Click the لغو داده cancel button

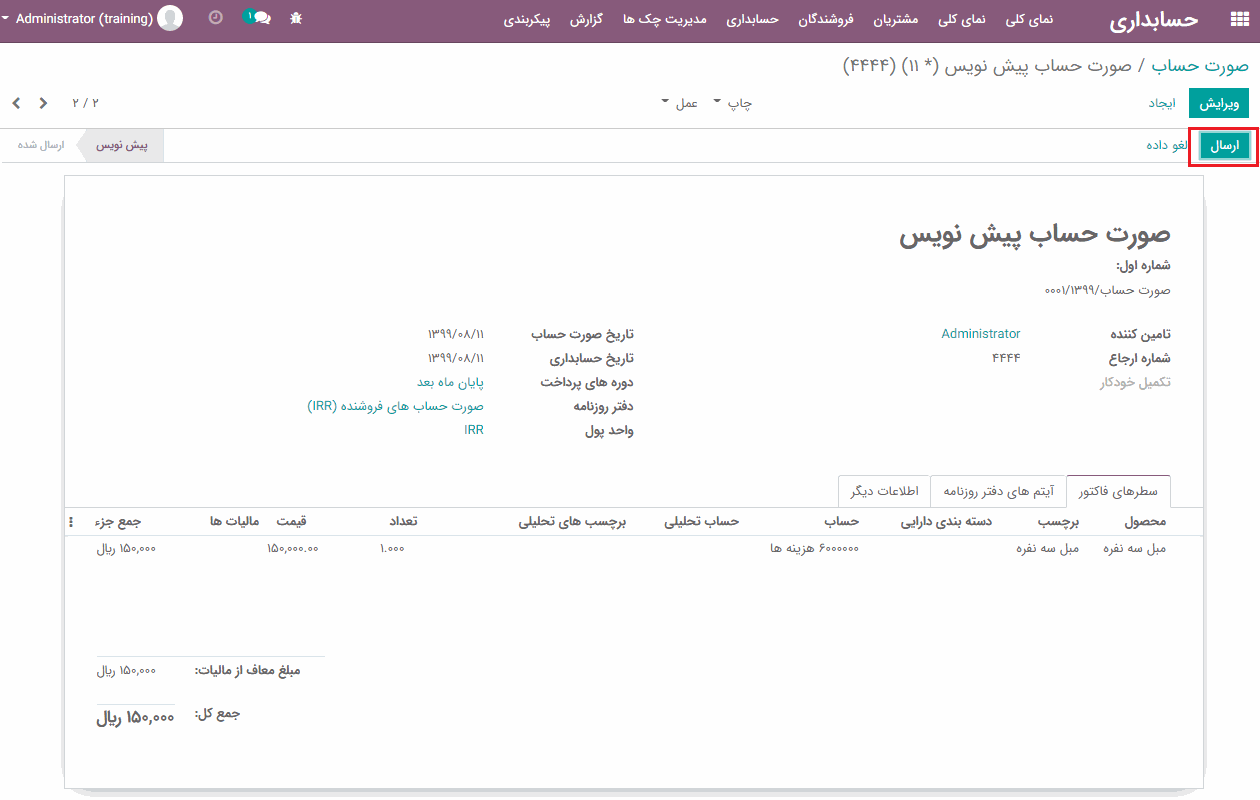click(x=1167, y=146)
